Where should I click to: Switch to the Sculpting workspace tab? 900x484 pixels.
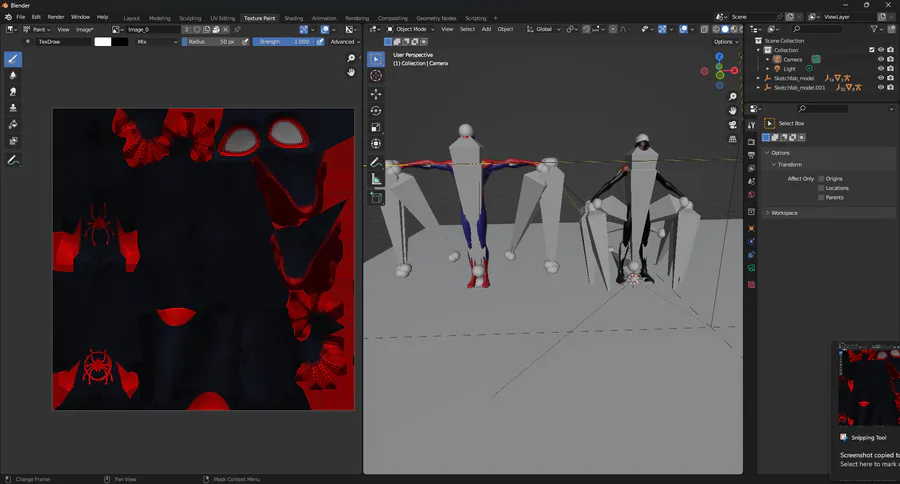(x=190, y=18)
